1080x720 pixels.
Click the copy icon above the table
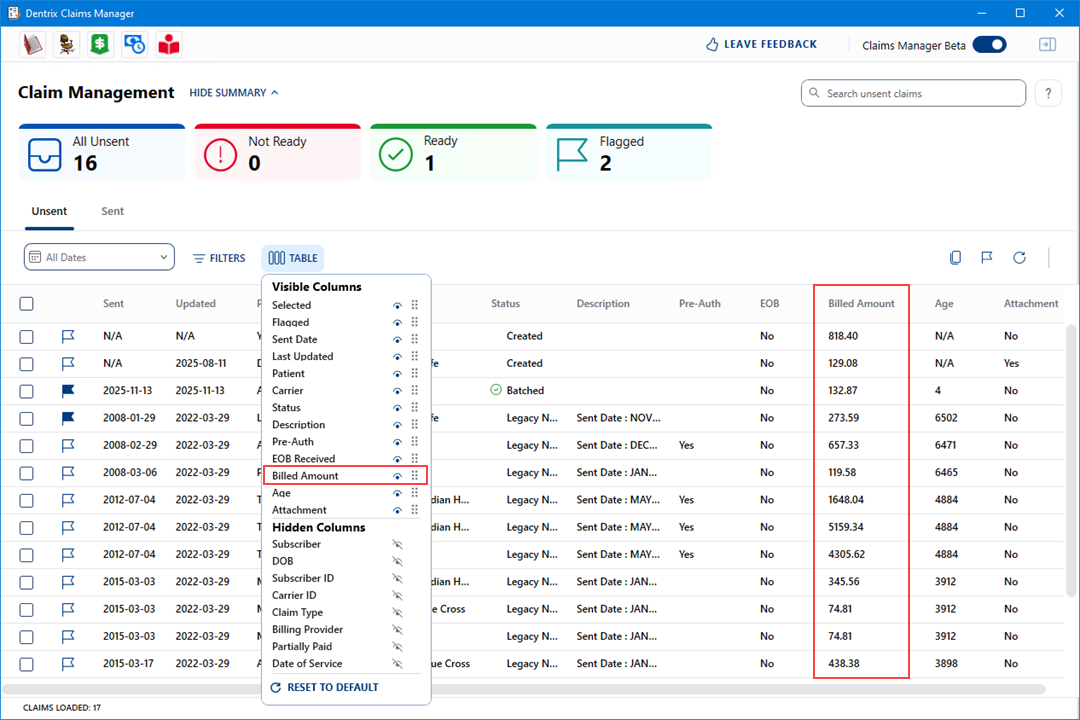coord(955,258)
